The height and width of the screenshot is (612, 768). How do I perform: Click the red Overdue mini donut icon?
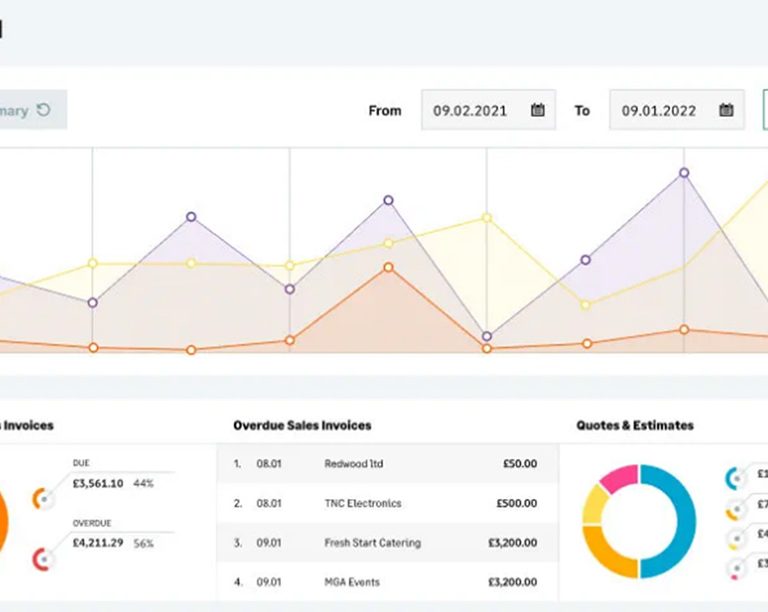43,559
